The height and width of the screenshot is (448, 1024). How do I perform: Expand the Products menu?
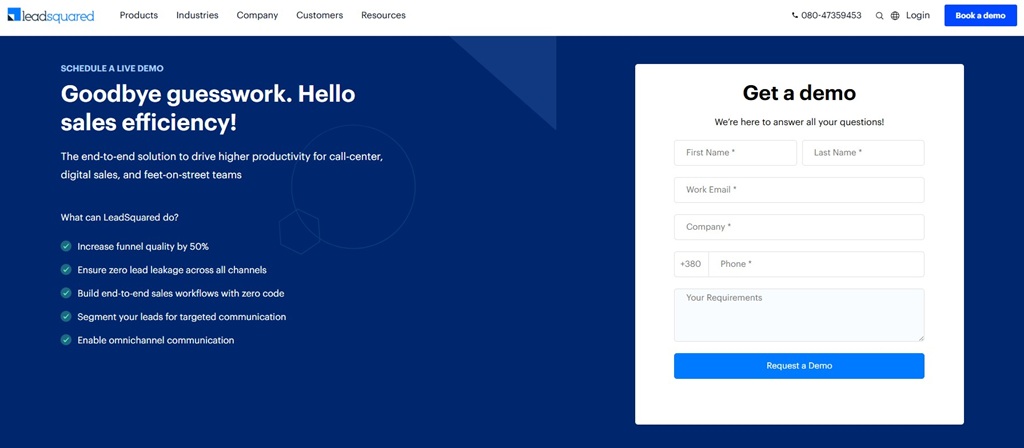(x=138, y=16)
